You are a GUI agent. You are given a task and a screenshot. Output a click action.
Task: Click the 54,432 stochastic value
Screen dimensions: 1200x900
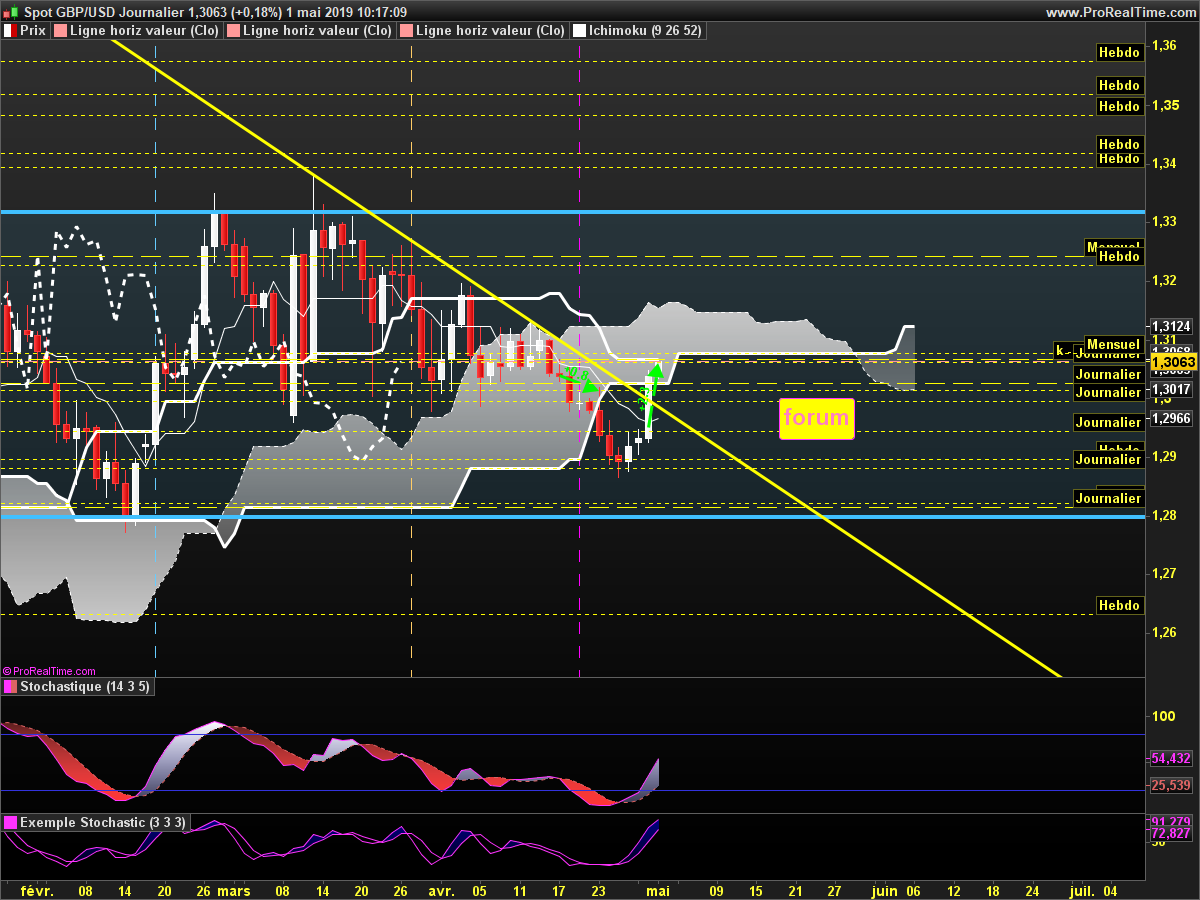pos(1170,759)
